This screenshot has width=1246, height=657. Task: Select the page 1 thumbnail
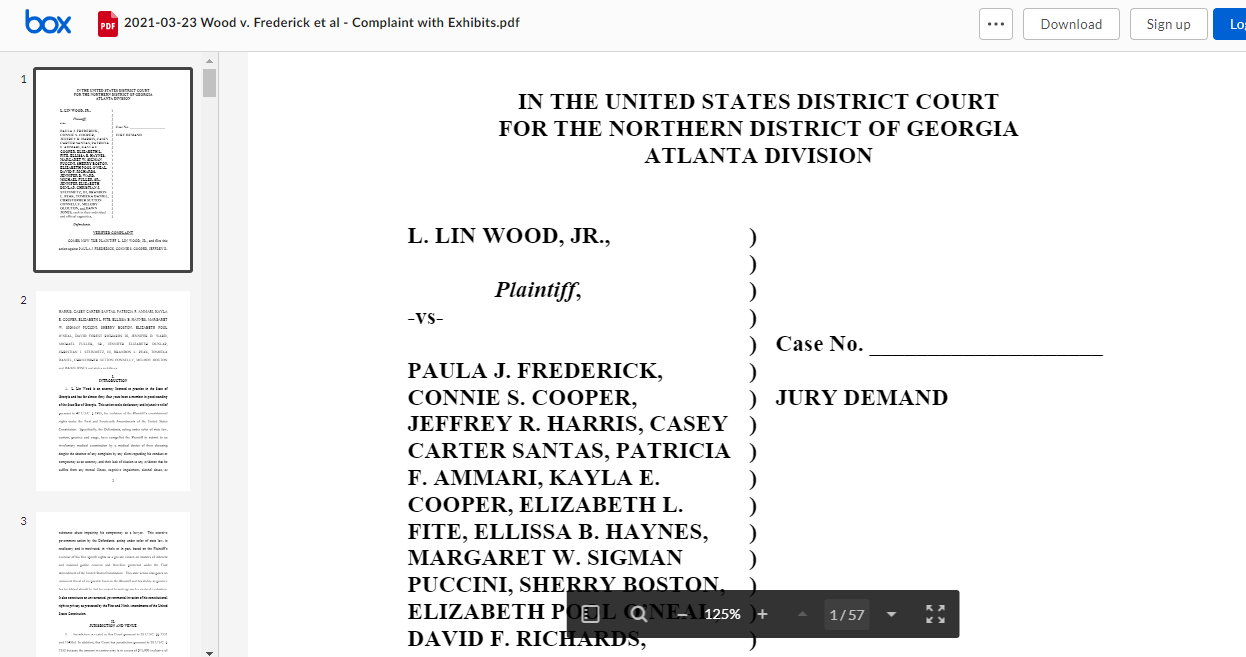point(113,170)
